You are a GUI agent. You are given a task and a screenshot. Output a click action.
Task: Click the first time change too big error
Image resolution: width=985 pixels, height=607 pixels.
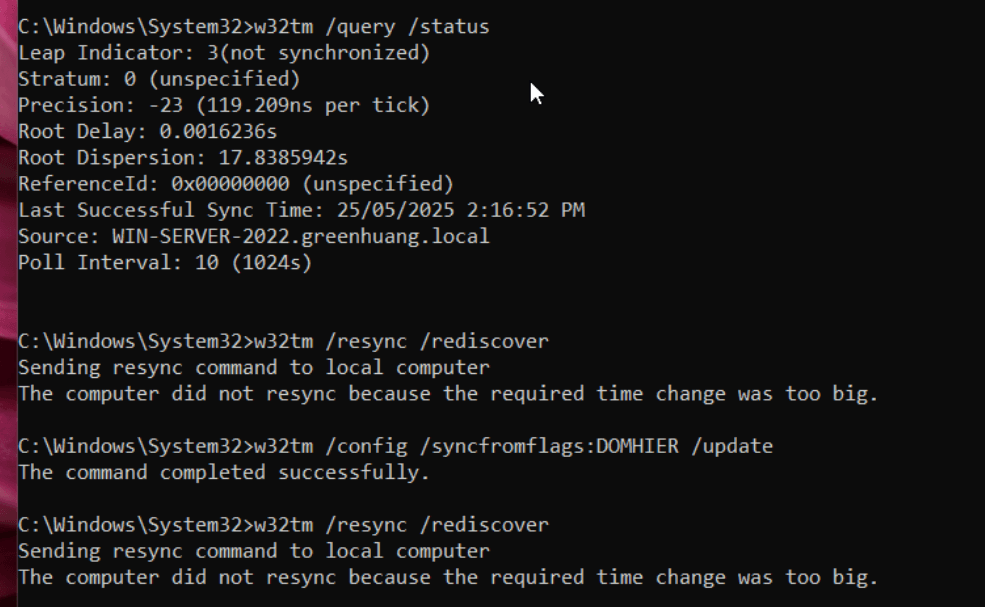[x=448, y=394]
